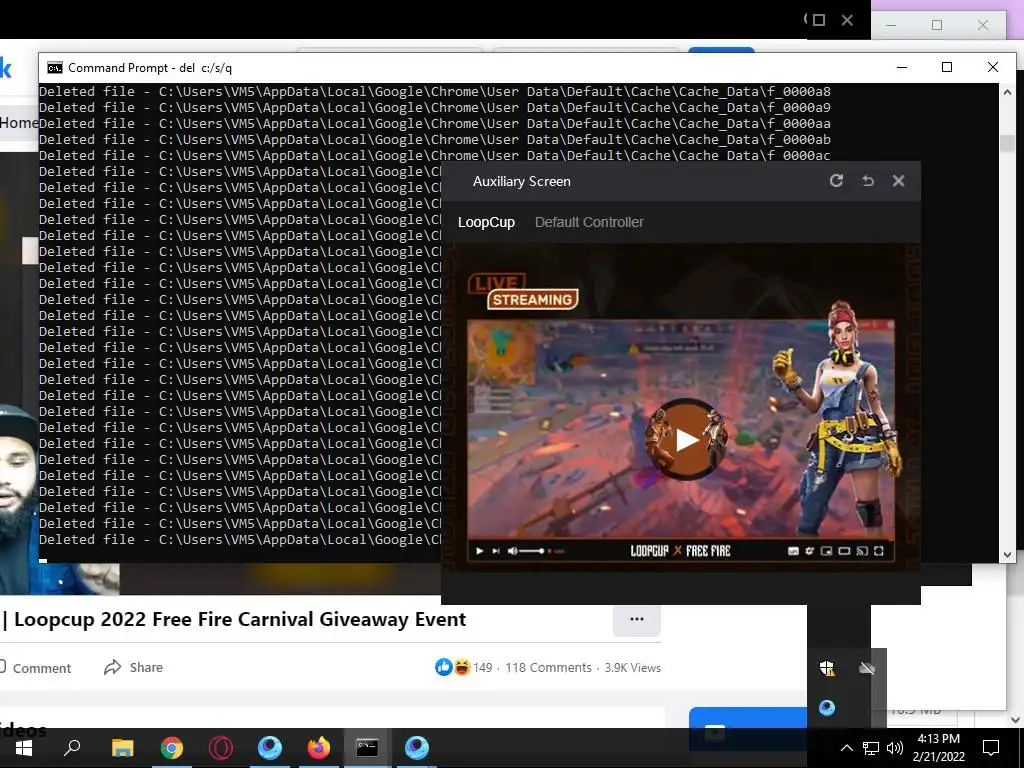Open Windows Security shield tray icon
This screenshot has width=1024, height=768.
[827, 668]
